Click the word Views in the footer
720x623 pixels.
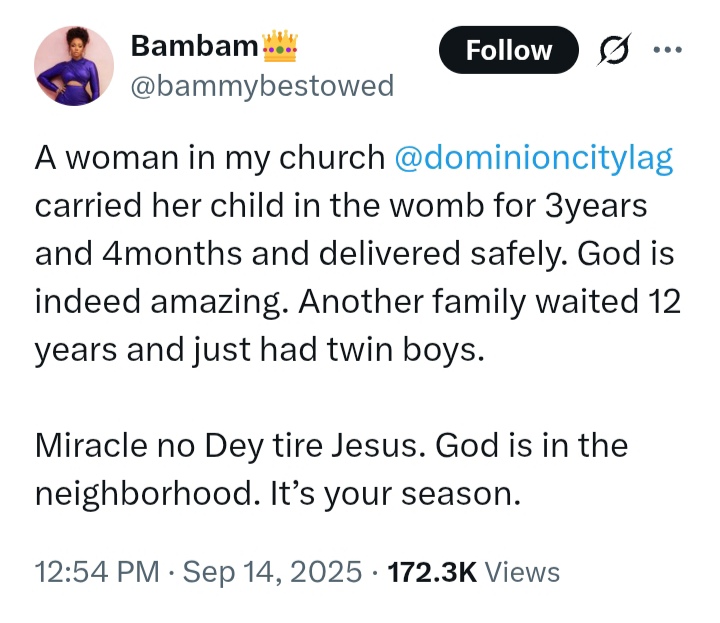coord(523,572)
